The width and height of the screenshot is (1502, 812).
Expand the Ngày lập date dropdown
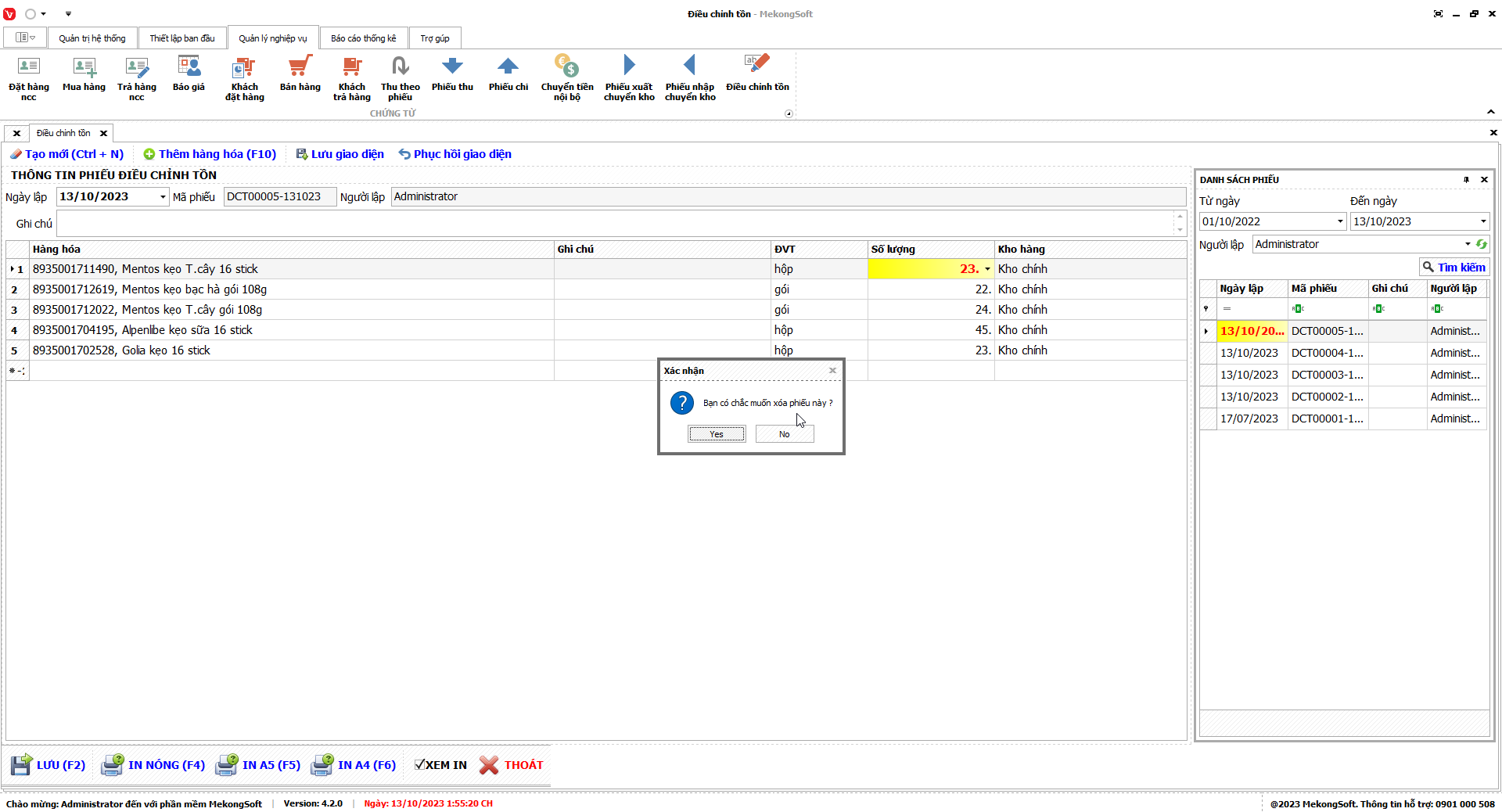(x=163, y=197)
